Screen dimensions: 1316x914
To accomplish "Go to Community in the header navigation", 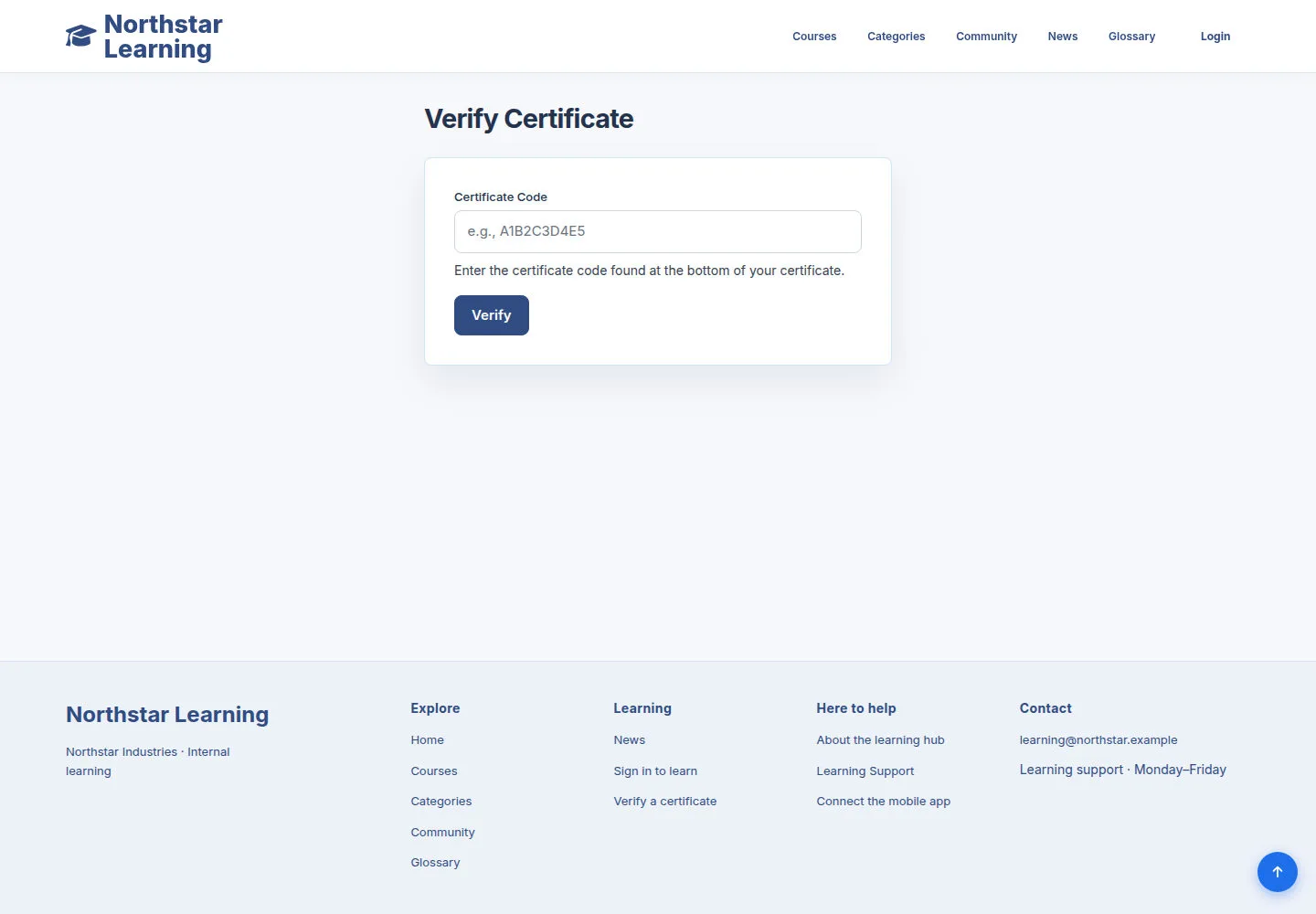I will click(986, 37).
